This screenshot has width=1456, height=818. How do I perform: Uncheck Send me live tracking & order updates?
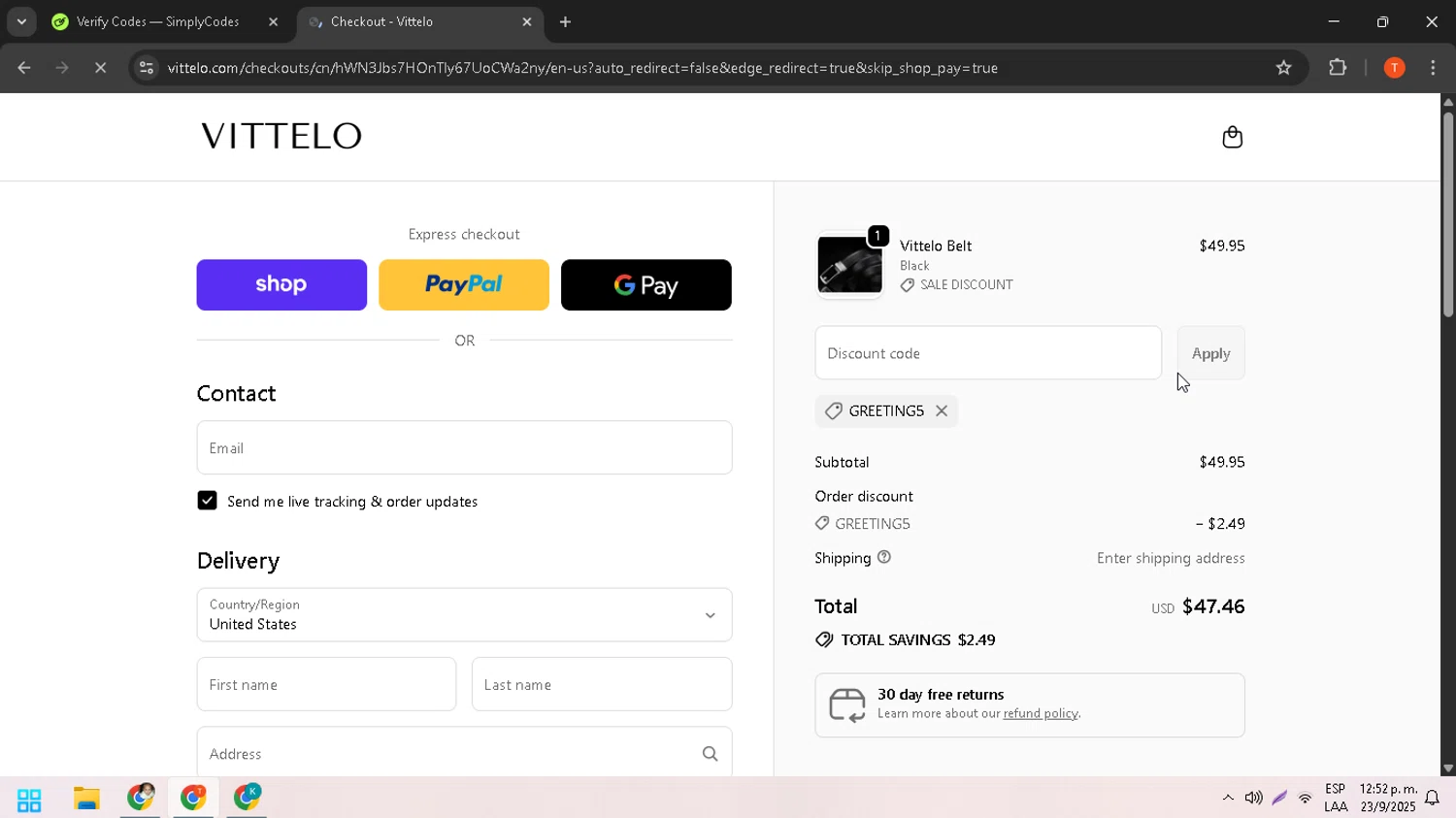(207, 501)
